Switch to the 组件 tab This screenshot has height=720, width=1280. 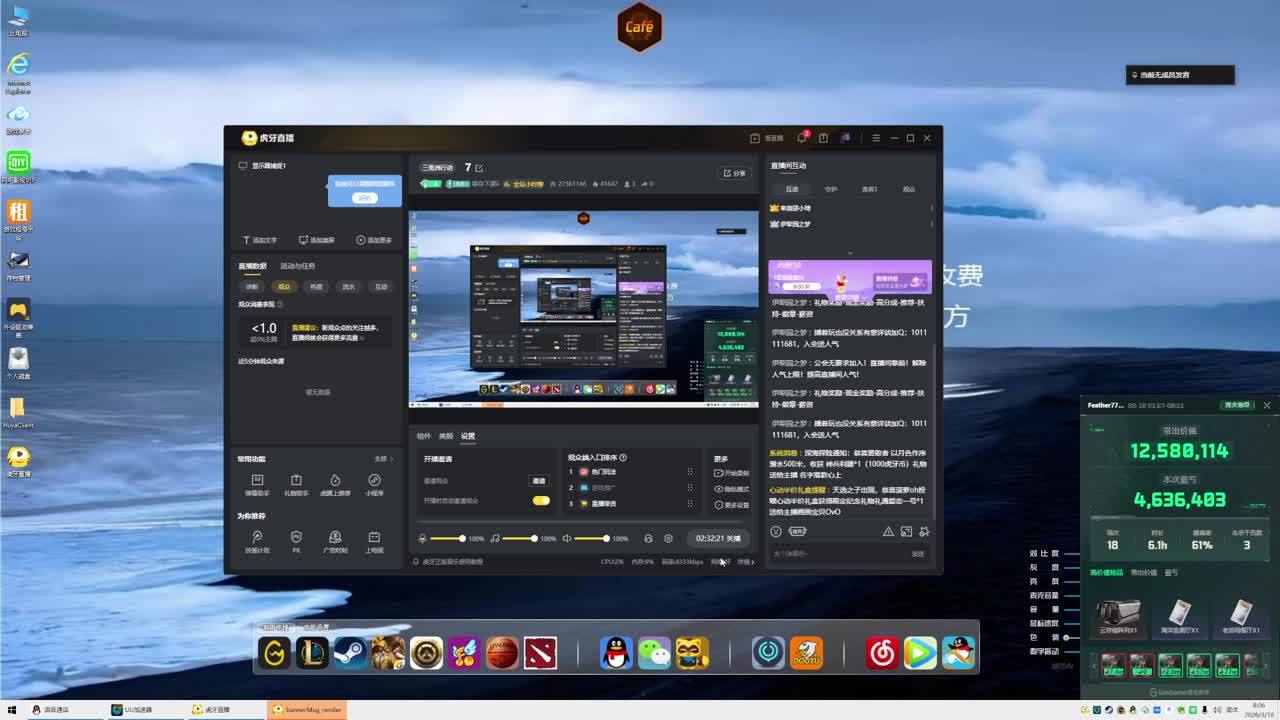(x=423, y=436)
